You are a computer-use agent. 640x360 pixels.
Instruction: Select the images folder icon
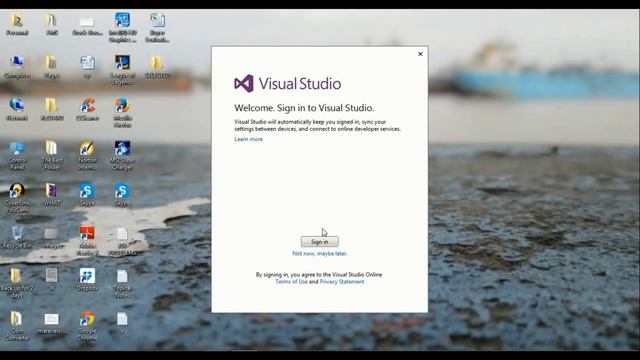52,238
